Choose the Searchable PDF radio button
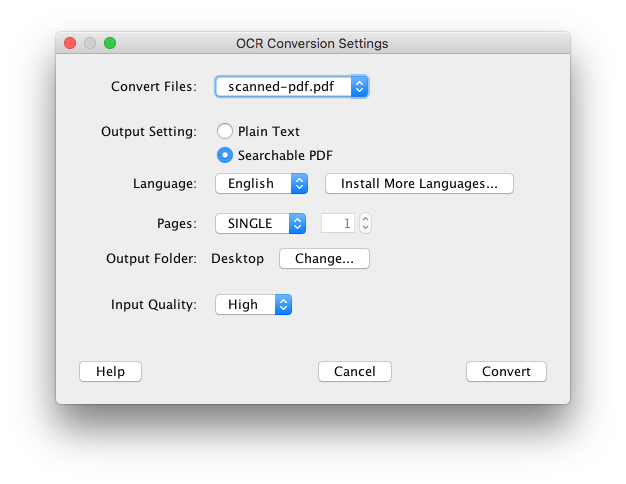 [x=225, y=155]
